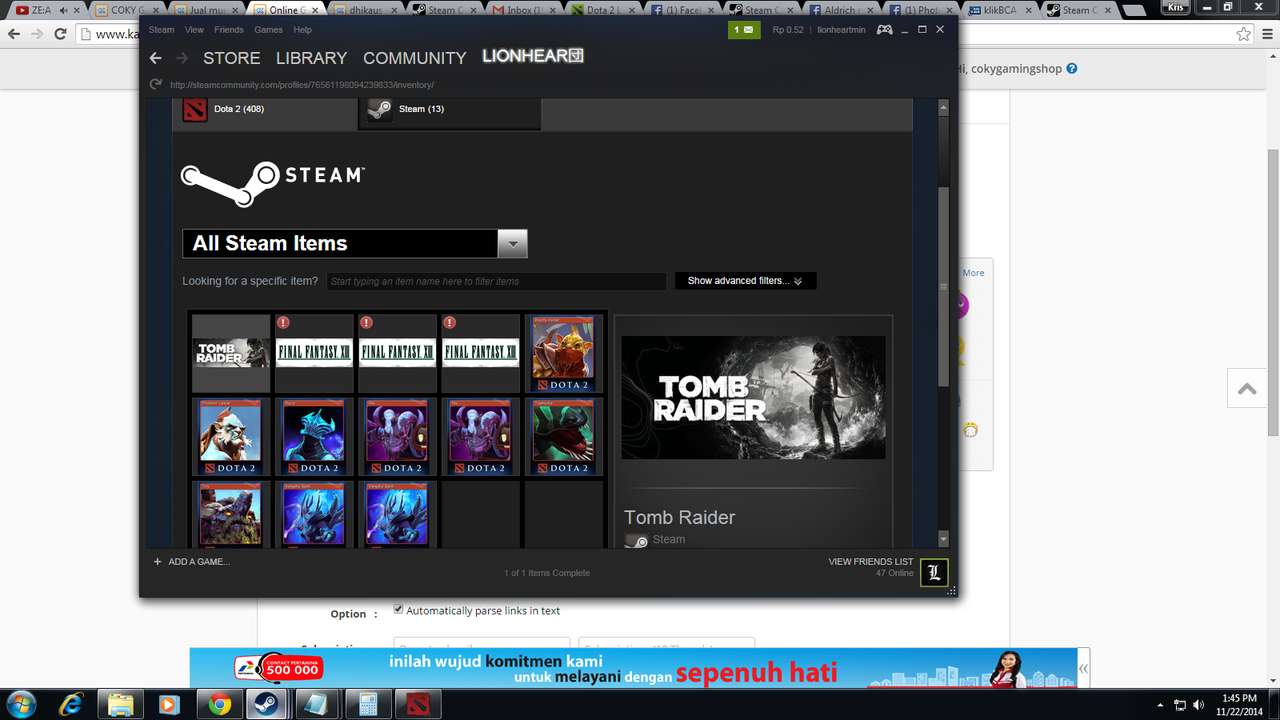Open Steam Big Picture mode controller icon
Viewport: 1280px width, 720px height.
pos(884,30)
